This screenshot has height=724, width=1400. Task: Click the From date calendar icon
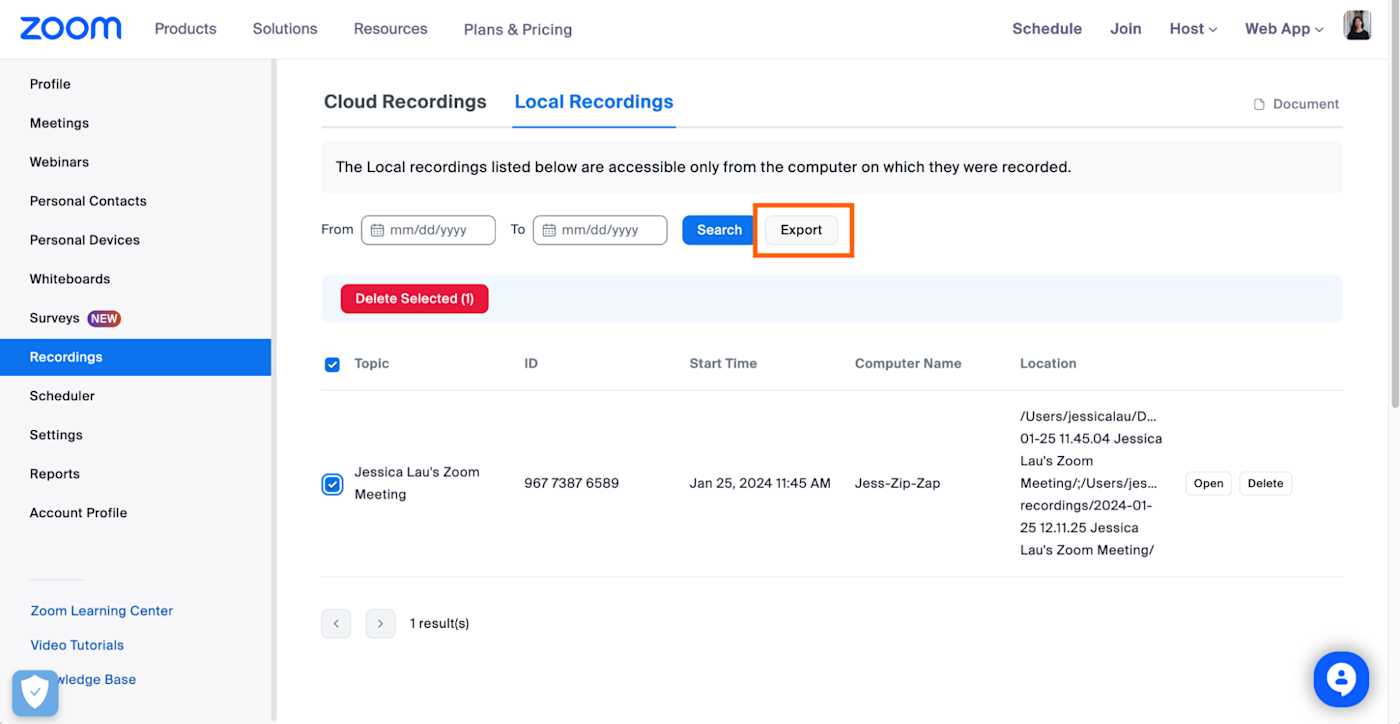pos(377,230)
